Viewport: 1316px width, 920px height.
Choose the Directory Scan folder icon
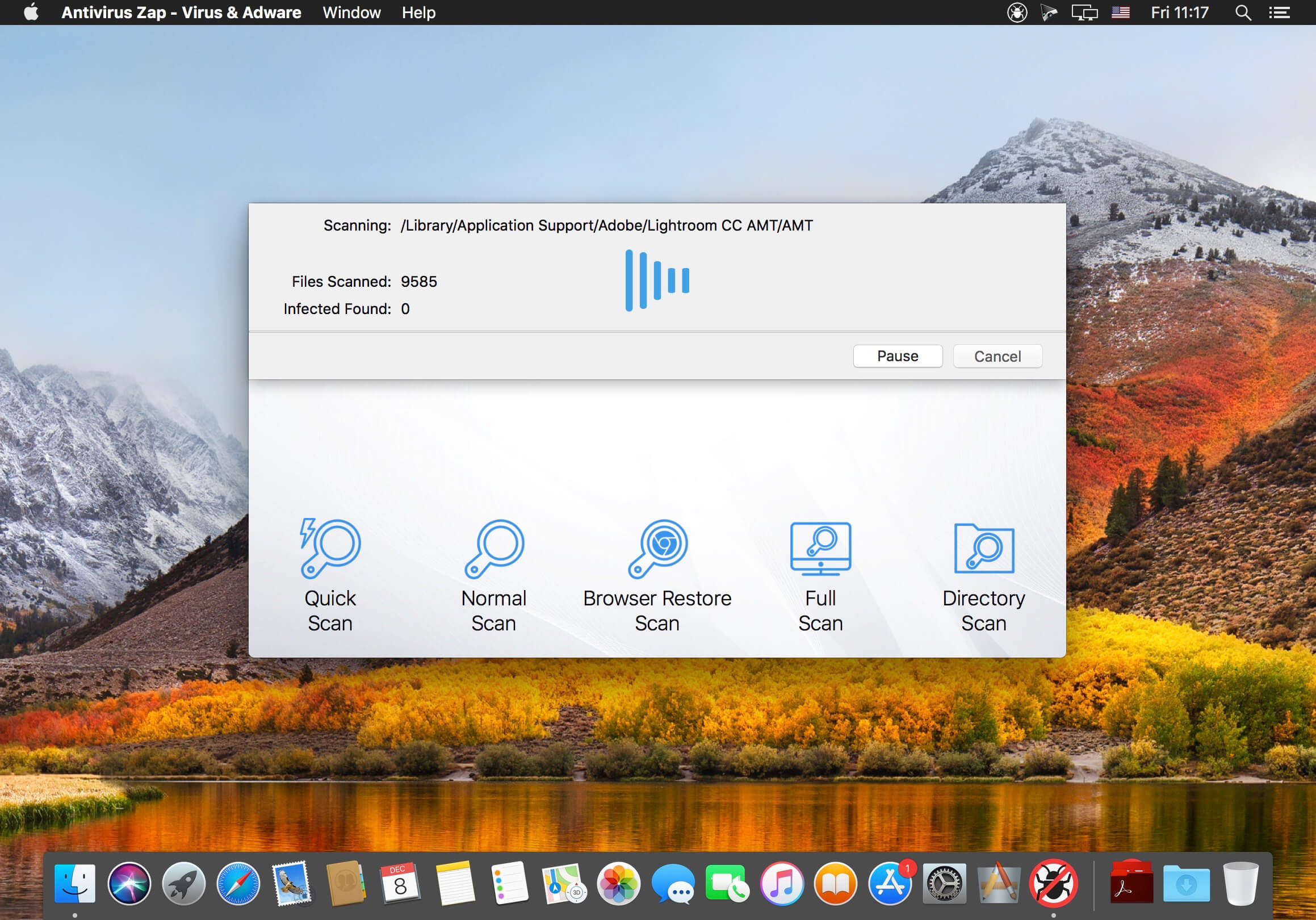point(983,549)
